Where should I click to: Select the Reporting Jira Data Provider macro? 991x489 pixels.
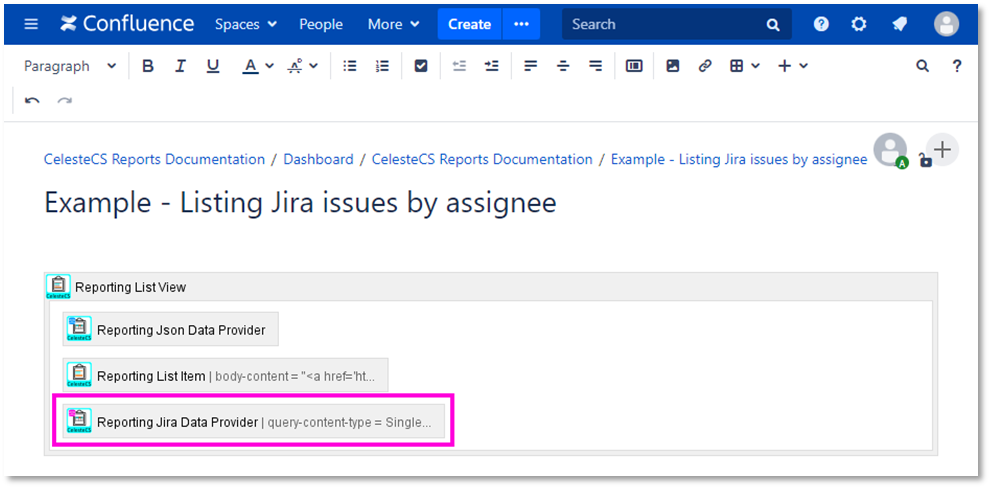pyautogui.click(x=253, y=421)
